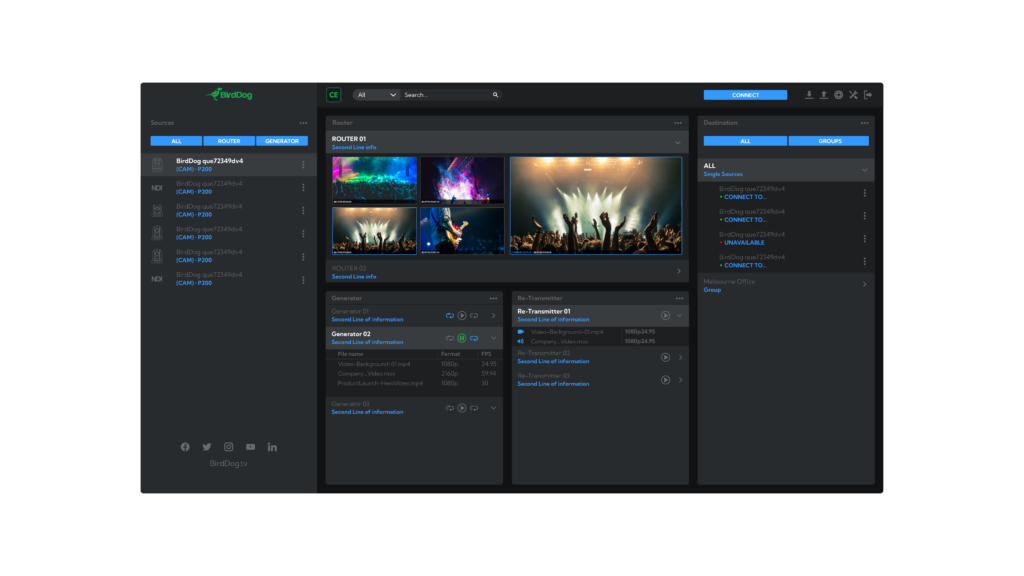Screen dimensions: 1024x576
Task: Play Re-Transmitter 02
Action: tap(665, 357)
